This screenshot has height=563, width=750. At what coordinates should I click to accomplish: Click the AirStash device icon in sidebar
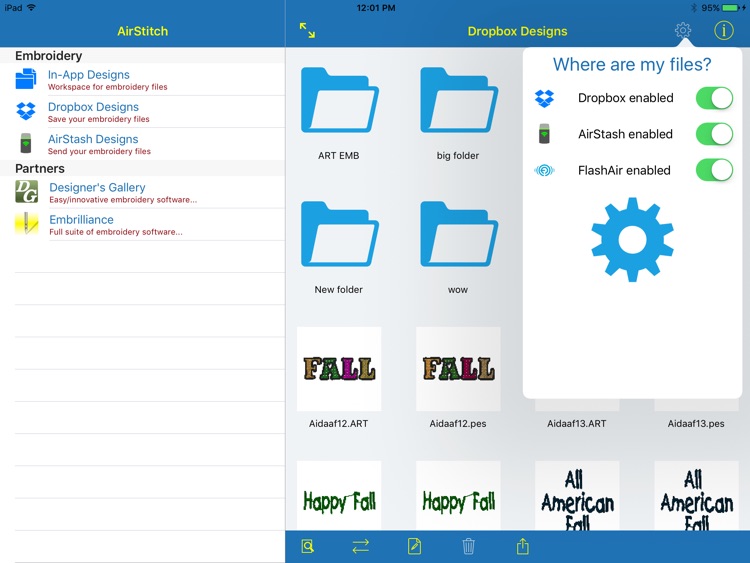(26, 143)
